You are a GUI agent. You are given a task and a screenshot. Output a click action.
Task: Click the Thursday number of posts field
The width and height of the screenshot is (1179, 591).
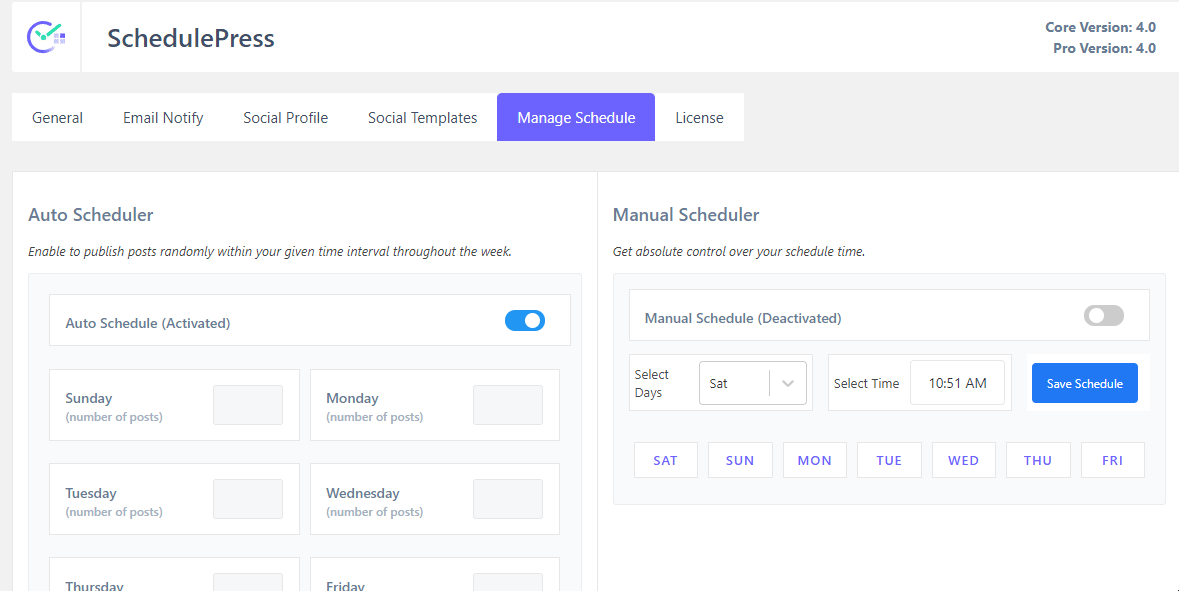(247, 582)
